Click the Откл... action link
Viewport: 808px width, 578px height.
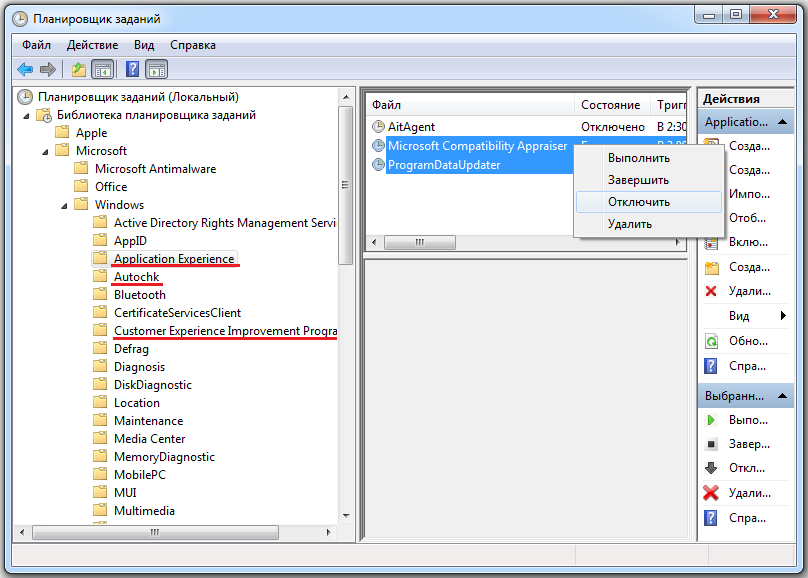[x=747, y=468]
